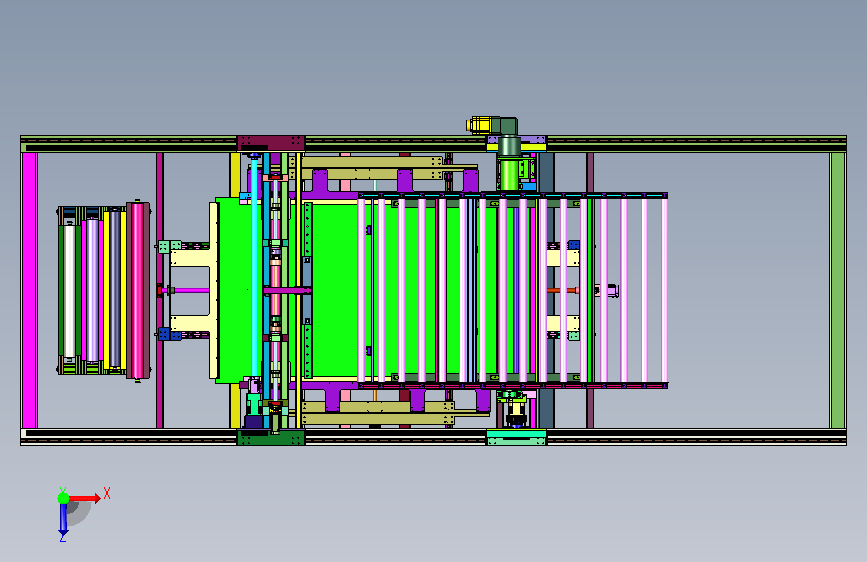
Task: Select the magenta vertical bar on left frame
Action: click(x=29, y=290)
